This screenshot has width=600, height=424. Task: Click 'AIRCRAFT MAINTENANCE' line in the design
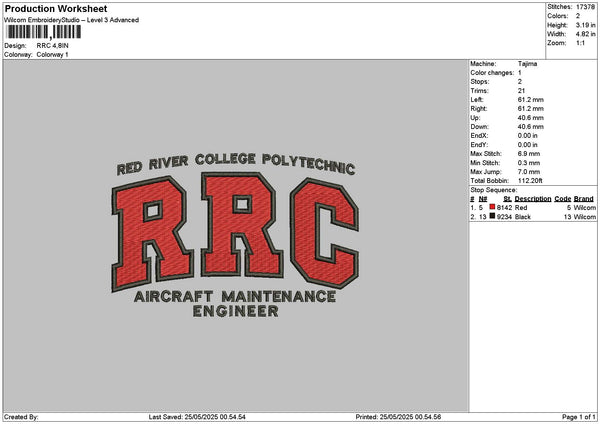235,297
